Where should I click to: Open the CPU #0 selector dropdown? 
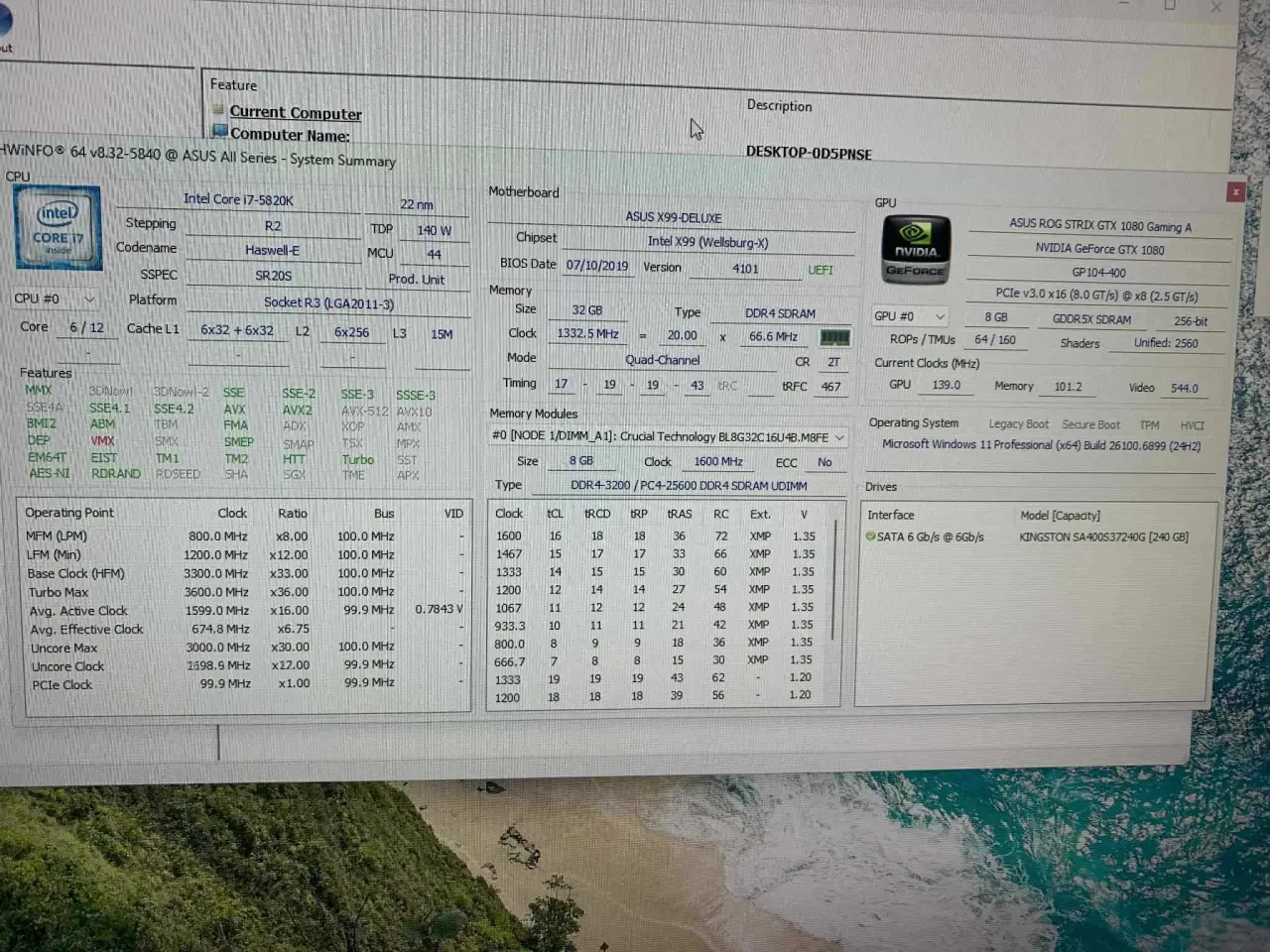pos(88,298)
